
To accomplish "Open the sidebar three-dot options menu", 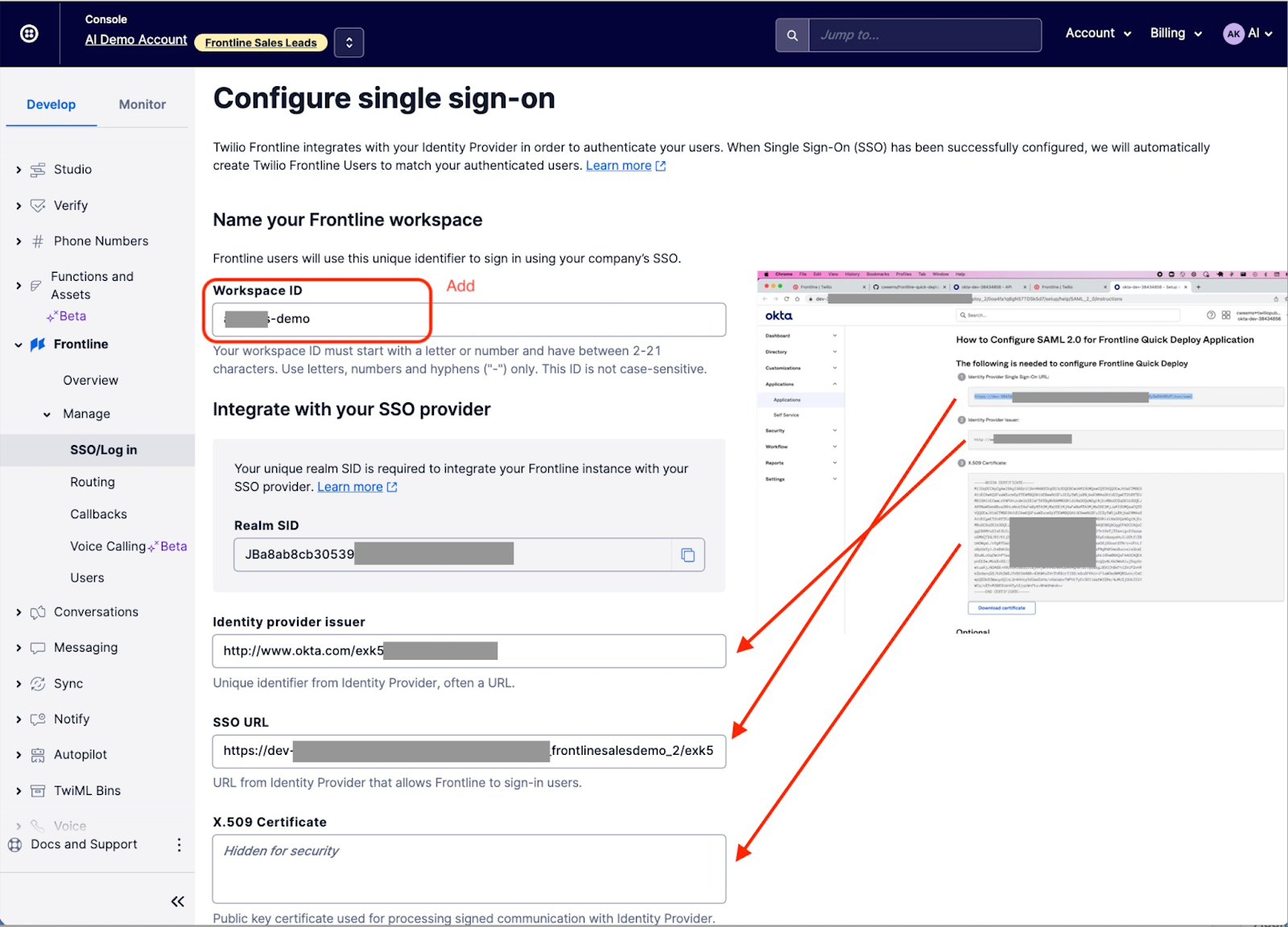I will [179, 845].
